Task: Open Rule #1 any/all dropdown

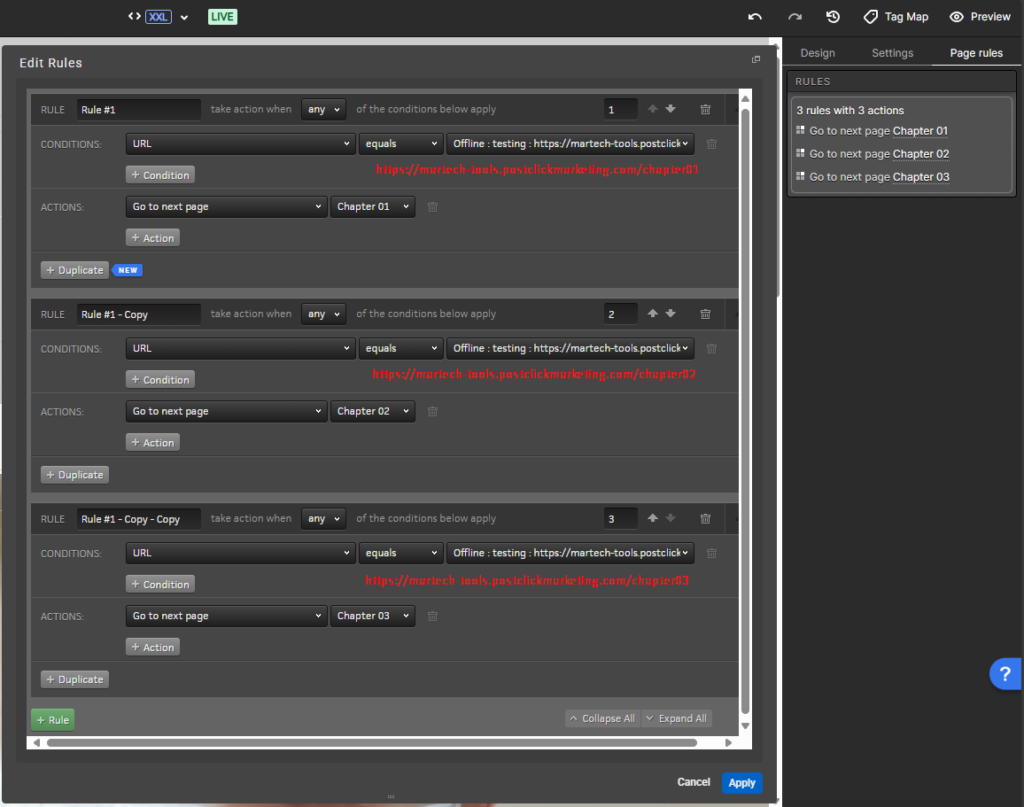Action: (x=323, y=109)
